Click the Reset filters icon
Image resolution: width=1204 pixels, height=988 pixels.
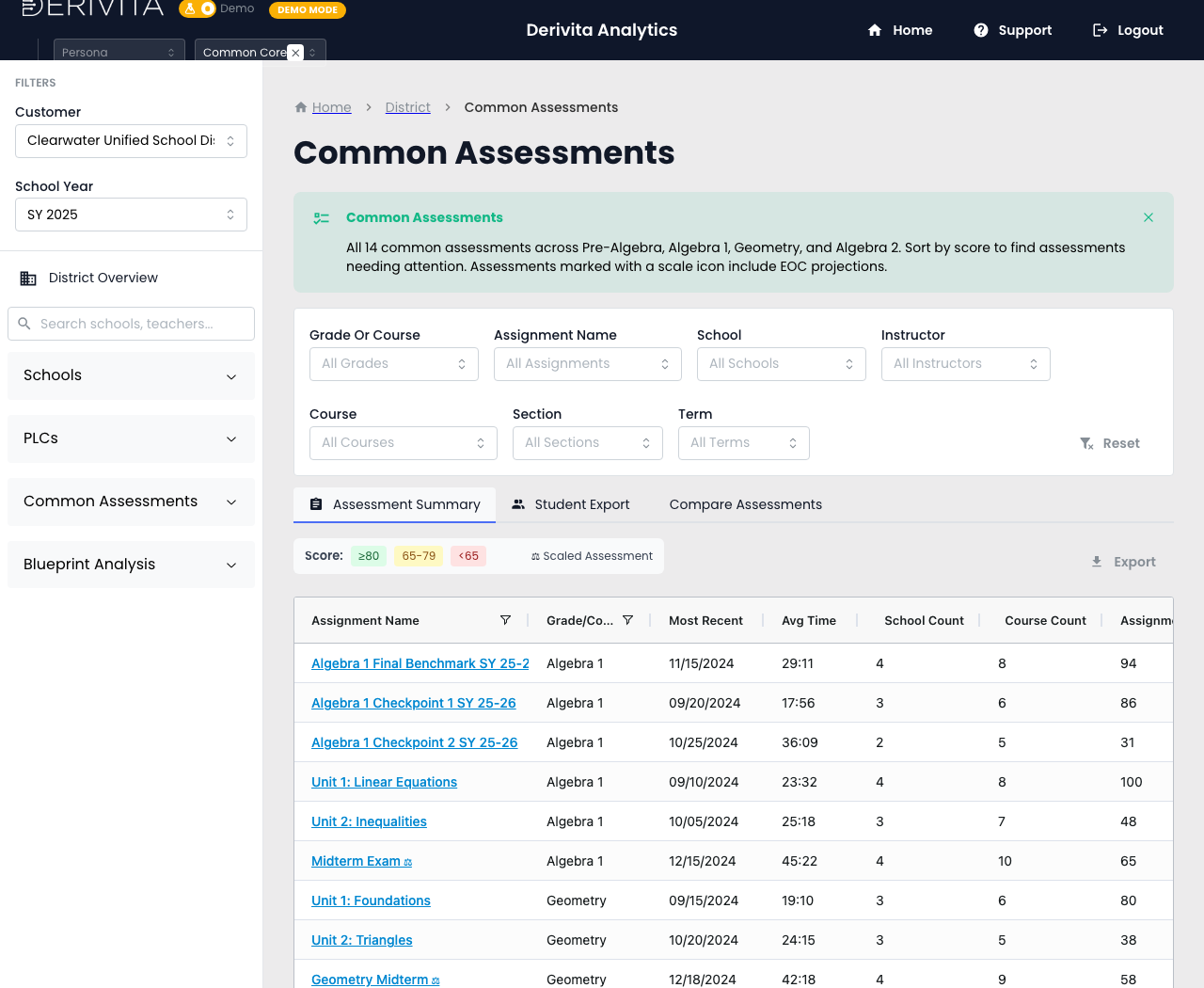[x=1086, y=443]
